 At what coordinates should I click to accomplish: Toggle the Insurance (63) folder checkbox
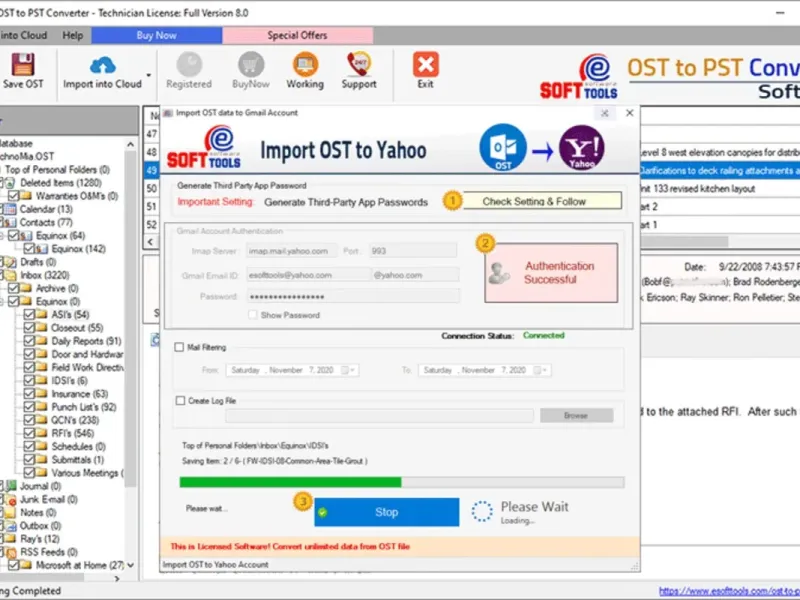tap(30, 393)
